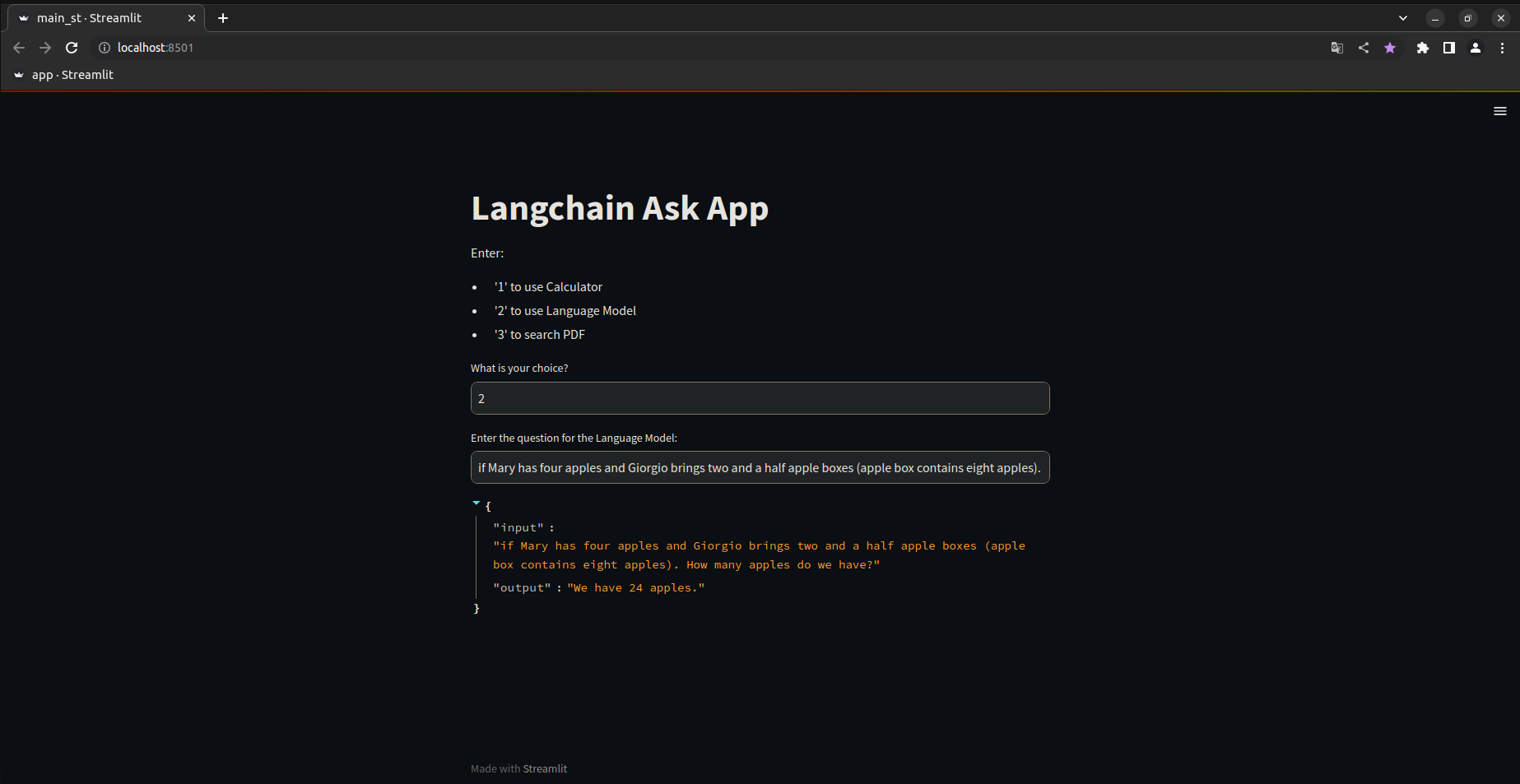Click the back navigation arrow
This screenshot has width=1520, height=784.
point(19,48)
